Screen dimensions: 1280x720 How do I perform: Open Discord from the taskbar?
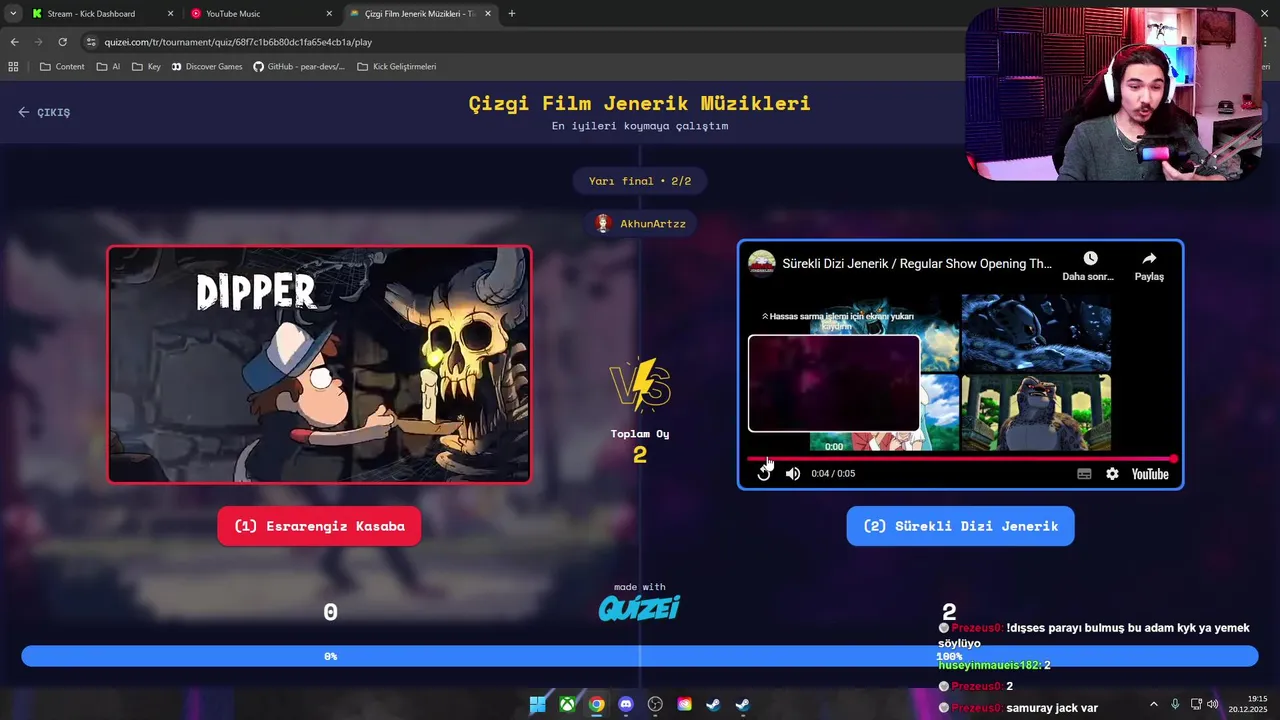point(626,704)
